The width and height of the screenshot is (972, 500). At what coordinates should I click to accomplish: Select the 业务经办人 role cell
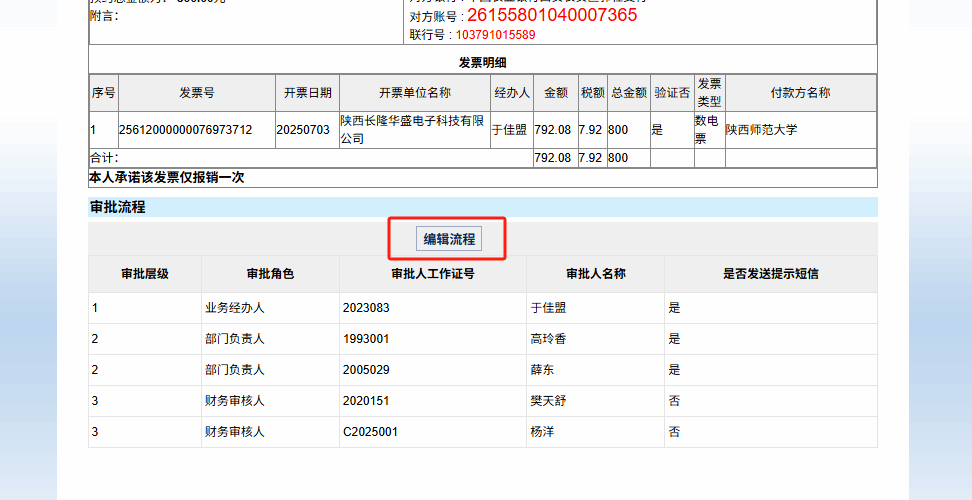click(x=234, y=308)
